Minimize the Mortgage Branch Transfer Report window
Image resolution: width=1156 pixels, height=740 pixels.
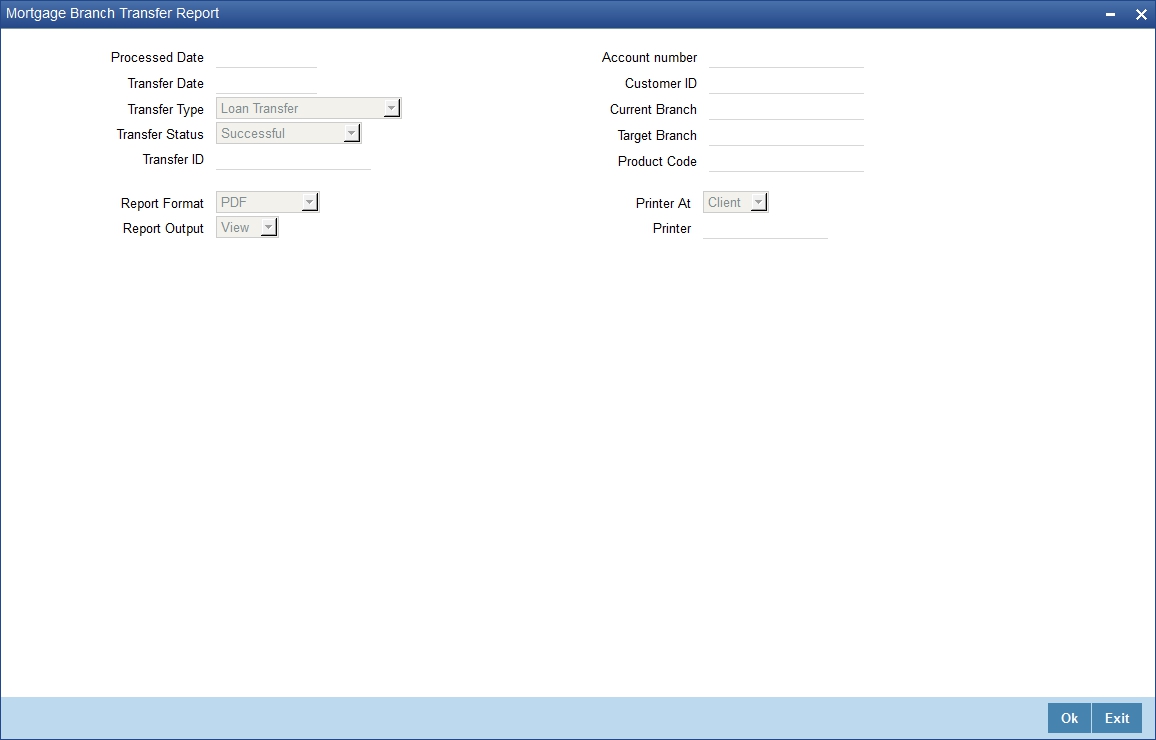[1110, 14]
